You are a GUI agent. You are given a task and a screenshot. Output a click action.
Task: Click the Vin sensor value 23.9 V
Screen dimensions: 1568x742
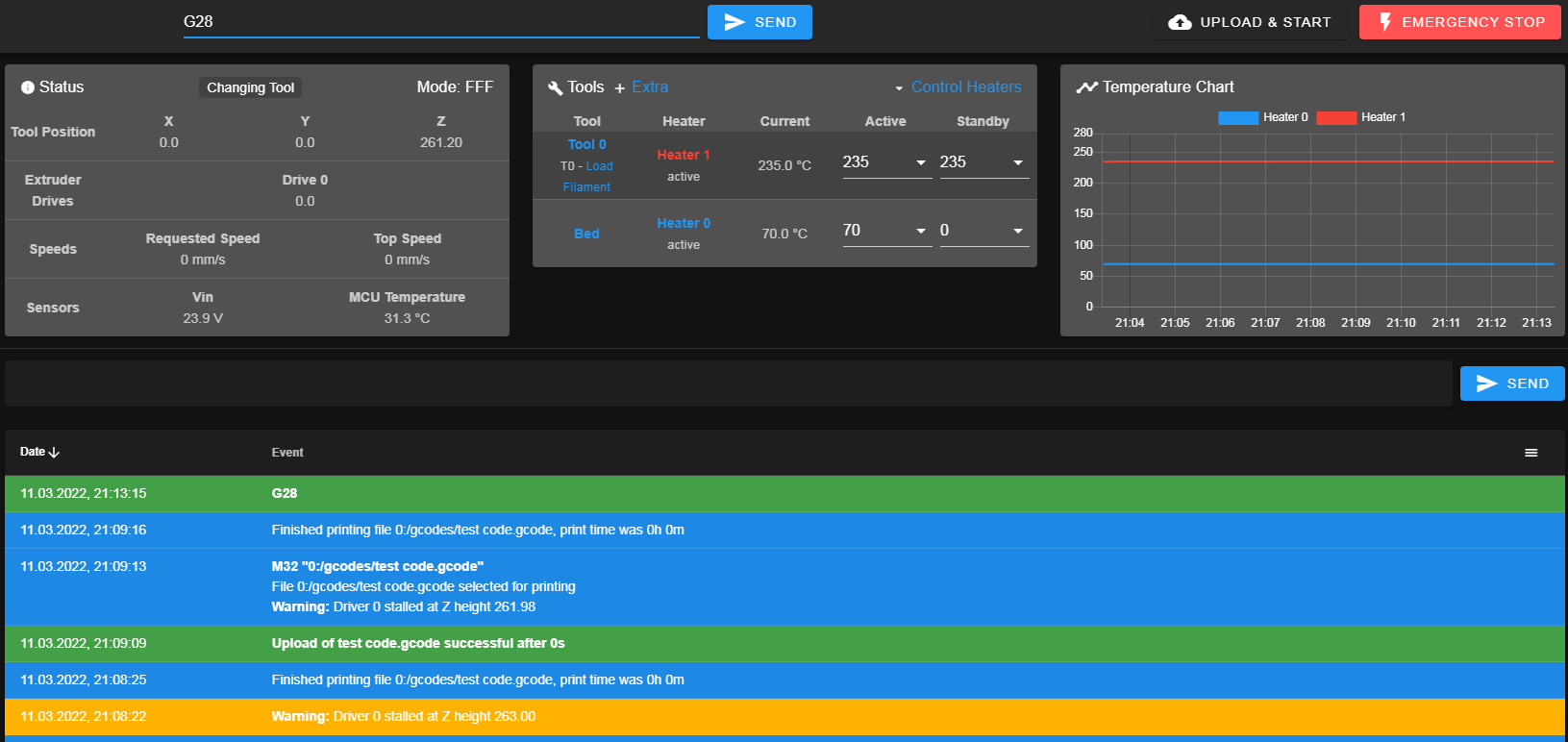coord(203,318)
